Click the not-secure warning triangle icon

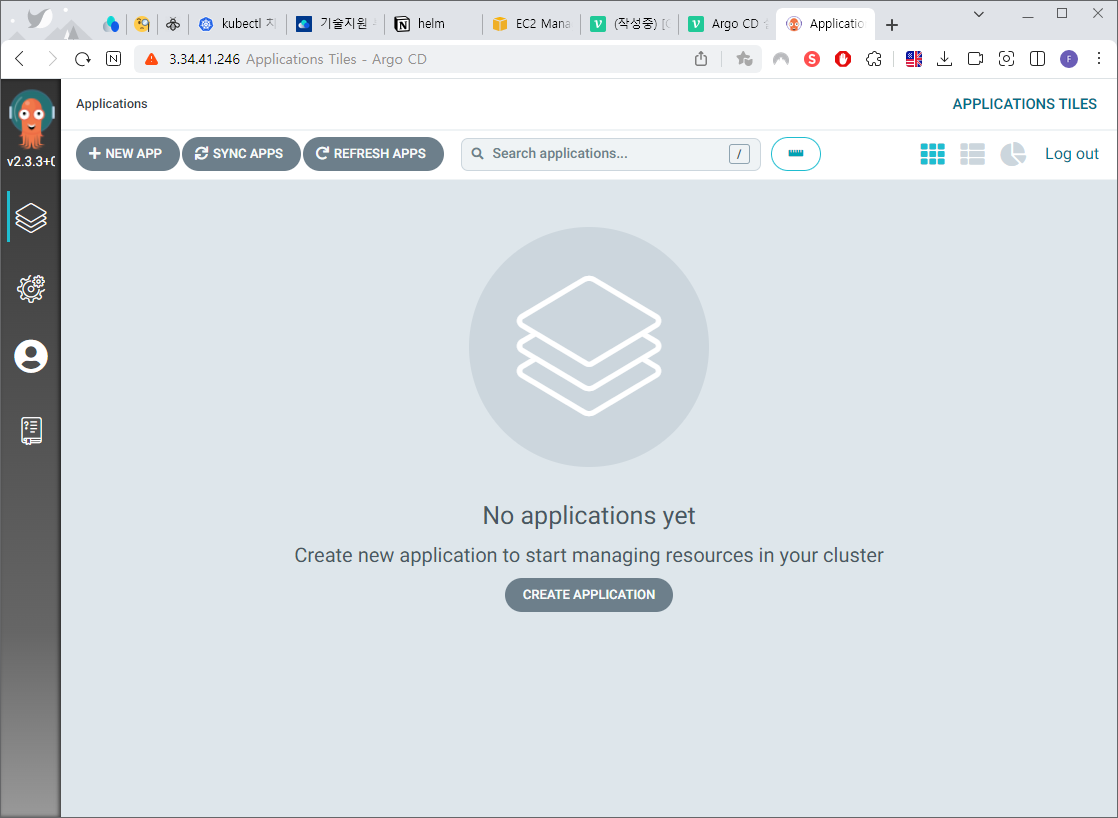click(x=151, y=59)
